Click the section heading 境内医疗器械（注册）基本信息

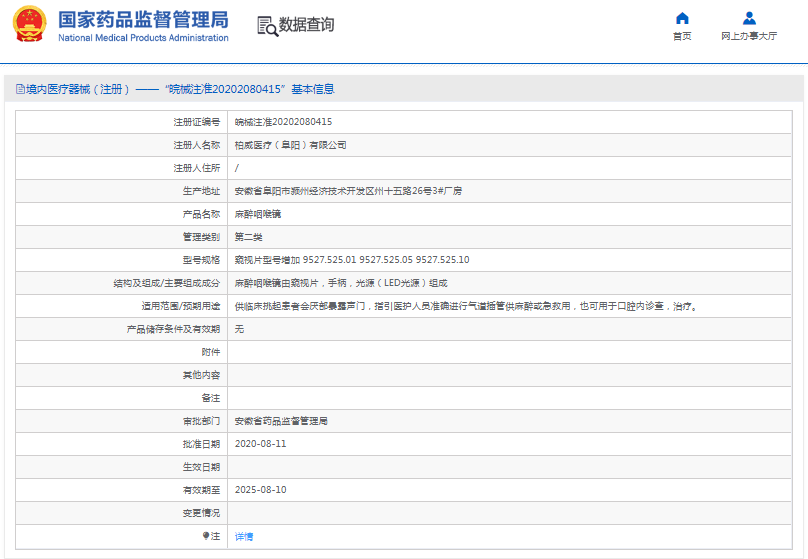click(x=181, y=89)
